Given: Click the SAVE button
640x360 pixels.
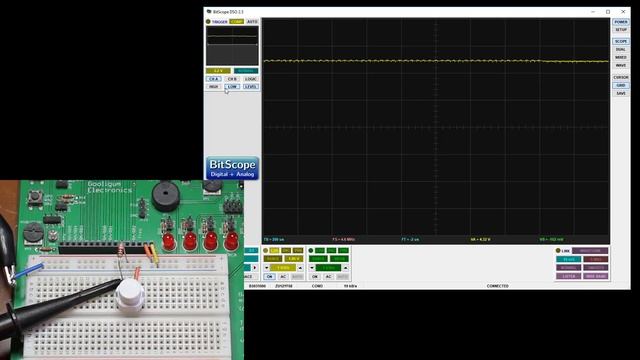Looking at the screenshot, I should click(x=621, y=93).
